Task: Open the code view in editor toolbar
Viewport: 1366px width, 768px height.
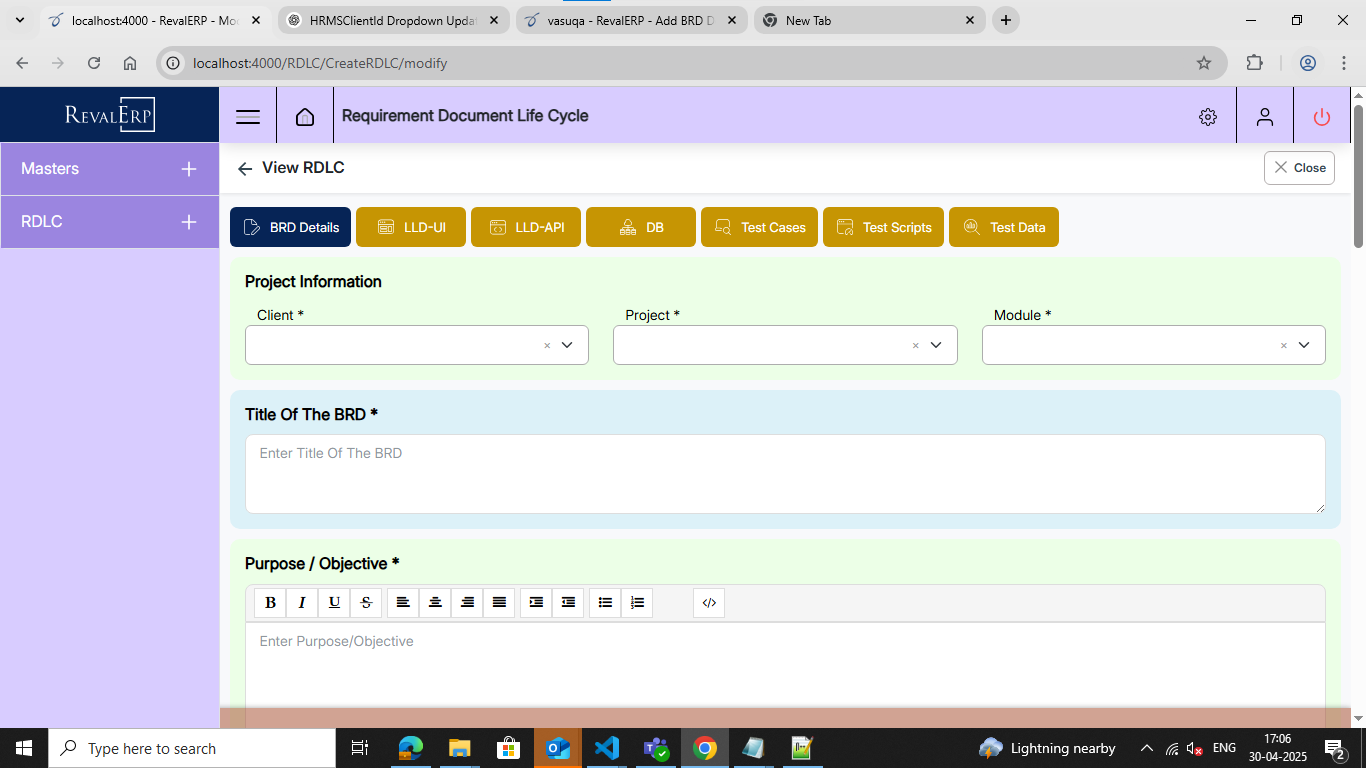Action: pos(709,603)
